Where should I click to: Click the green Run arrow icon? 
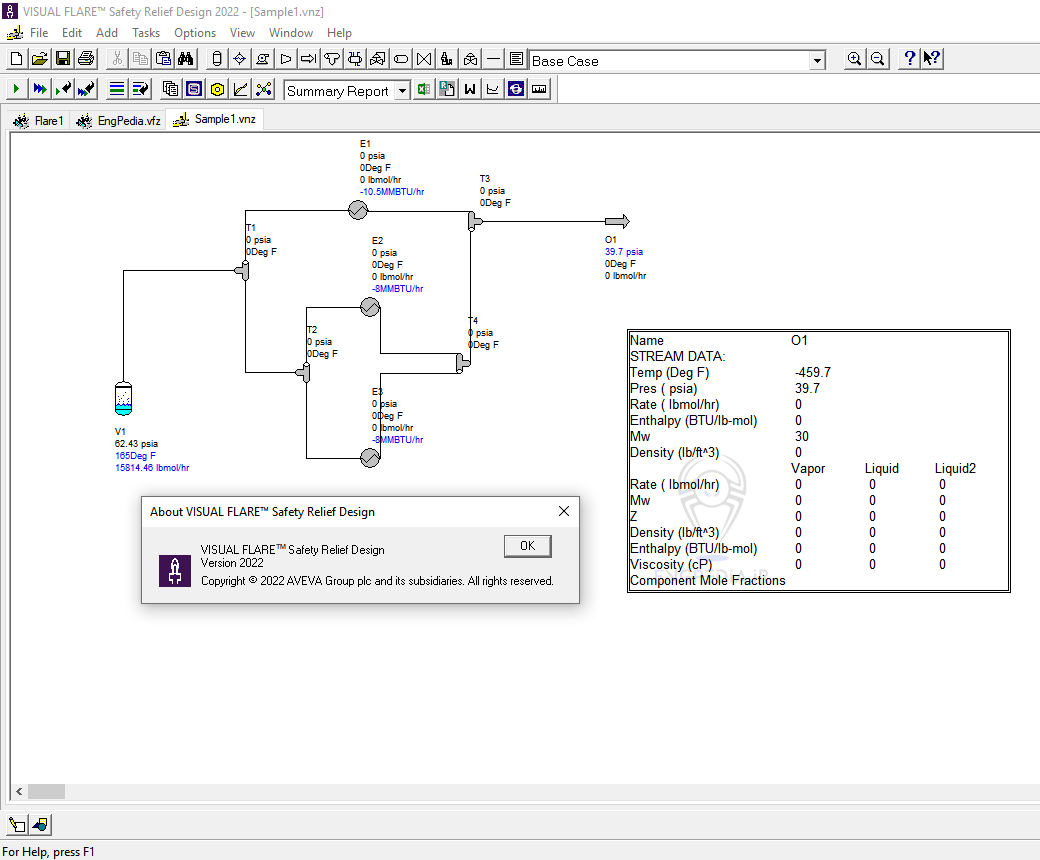pos(17,89)
